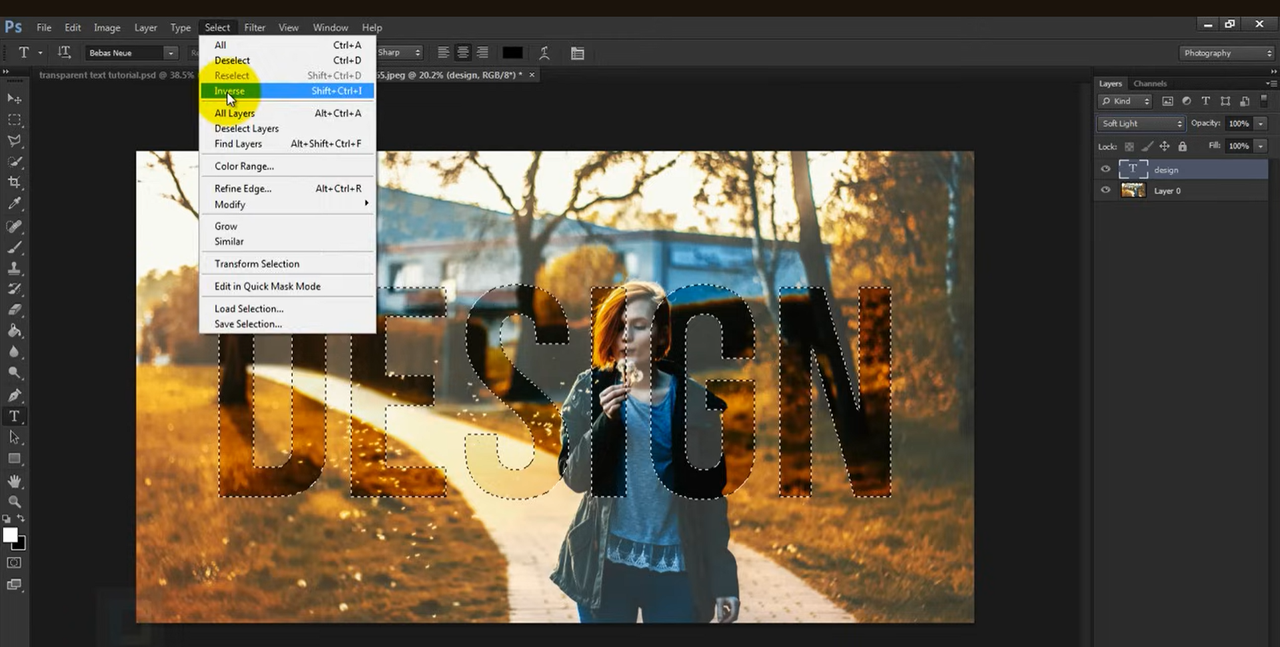The image size is (1280, 647).
Task: Select the Blur tool
Action: [x=14, y=352]
